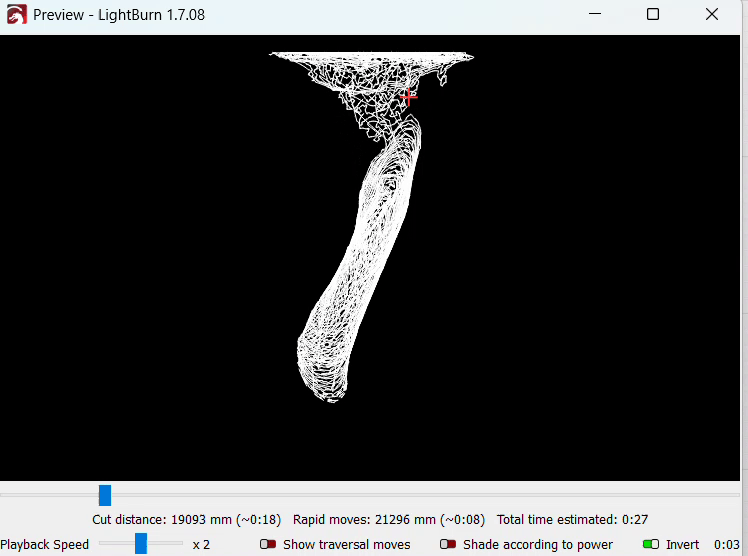
Task: Click the Show traversal moves label text
Action: pos(346,545)
